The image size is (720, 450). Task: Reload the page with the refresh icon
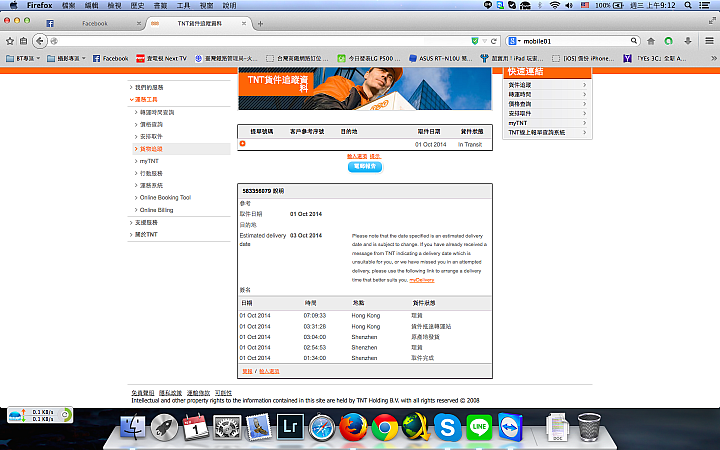494,41
